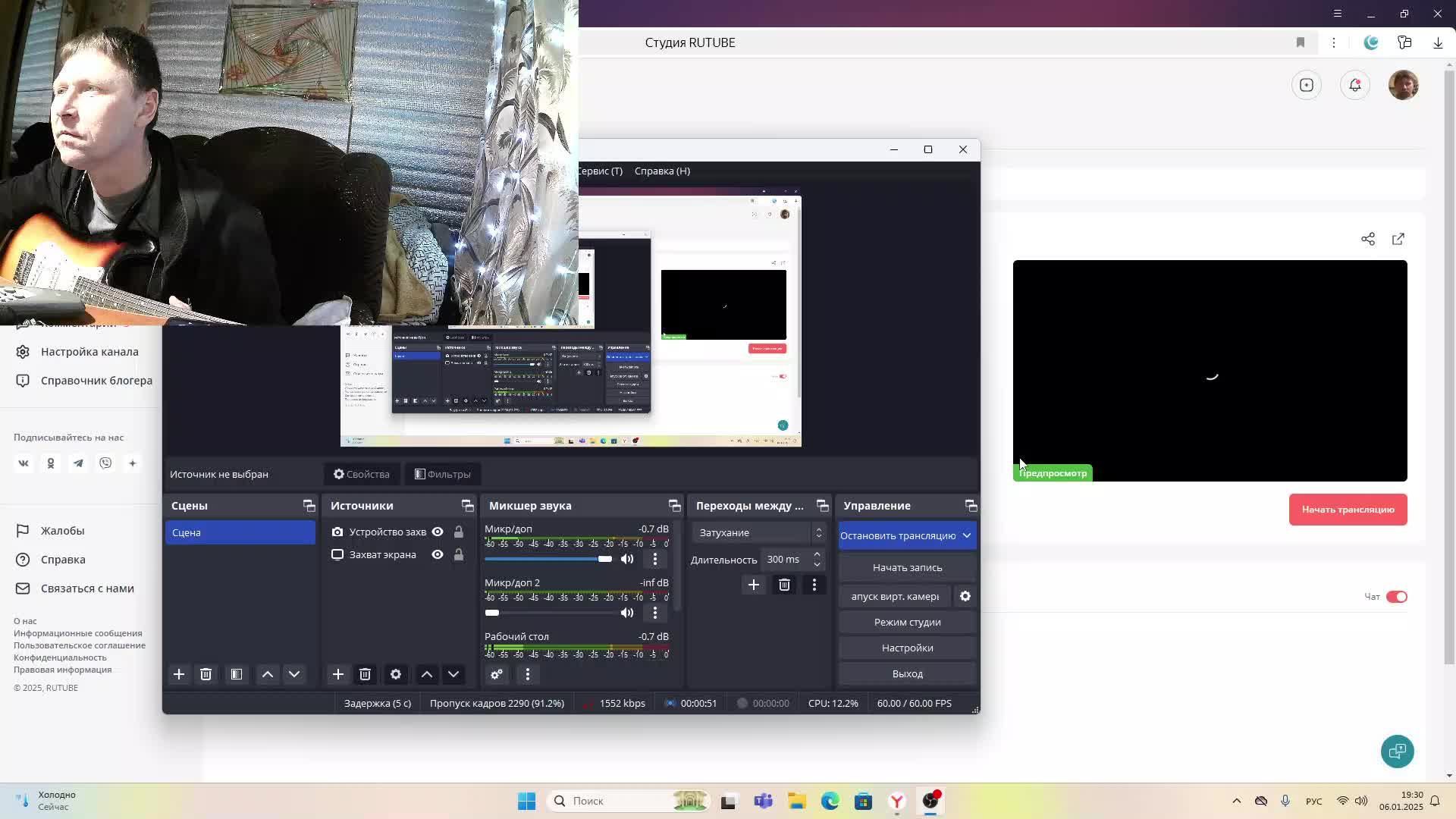This screenshot has width=1456, height=819.
Task: Open virtual camera settings gear
Action: 965,596
